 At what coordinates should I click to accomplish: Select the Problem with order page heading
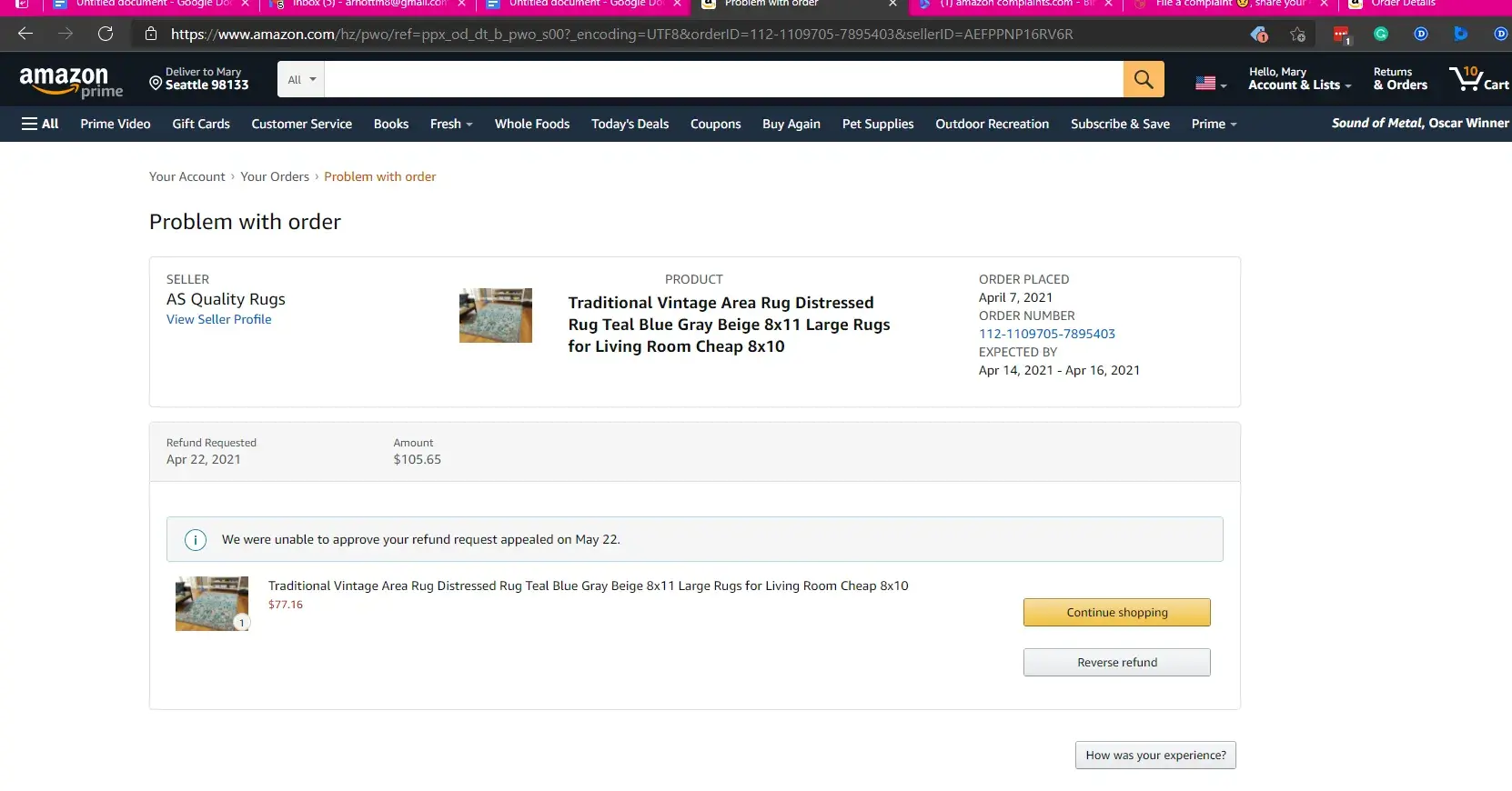[245, 222]
